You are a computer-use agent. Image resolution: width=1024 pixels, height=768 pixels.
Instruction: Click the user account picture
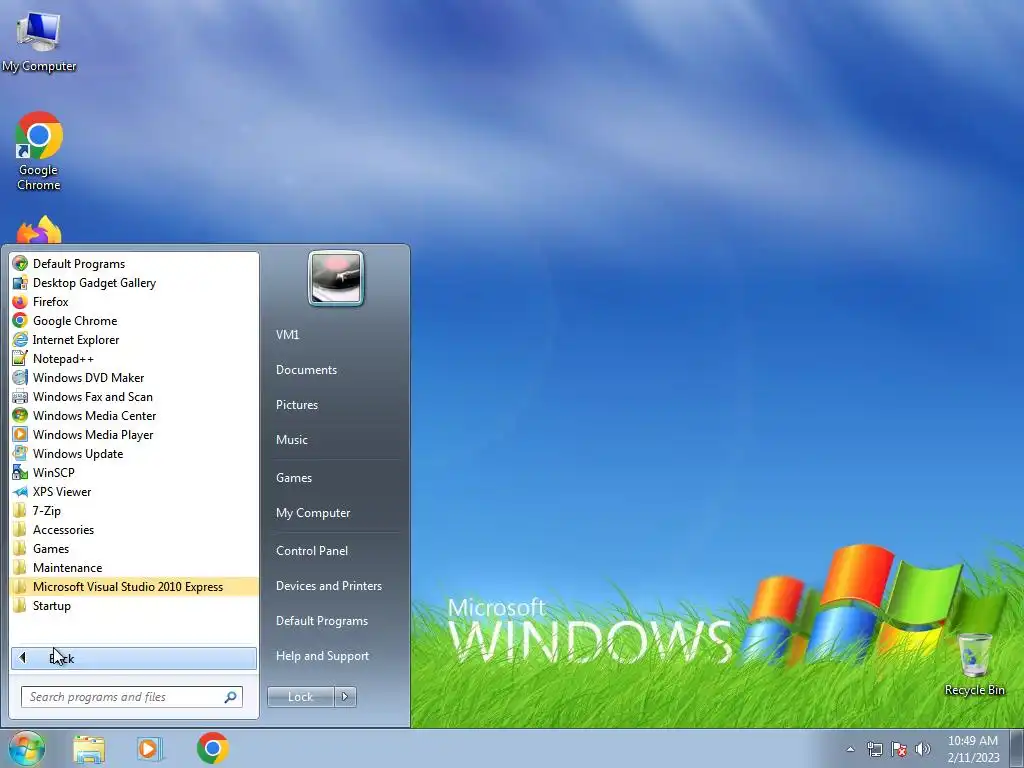click(x=336, y=278)
